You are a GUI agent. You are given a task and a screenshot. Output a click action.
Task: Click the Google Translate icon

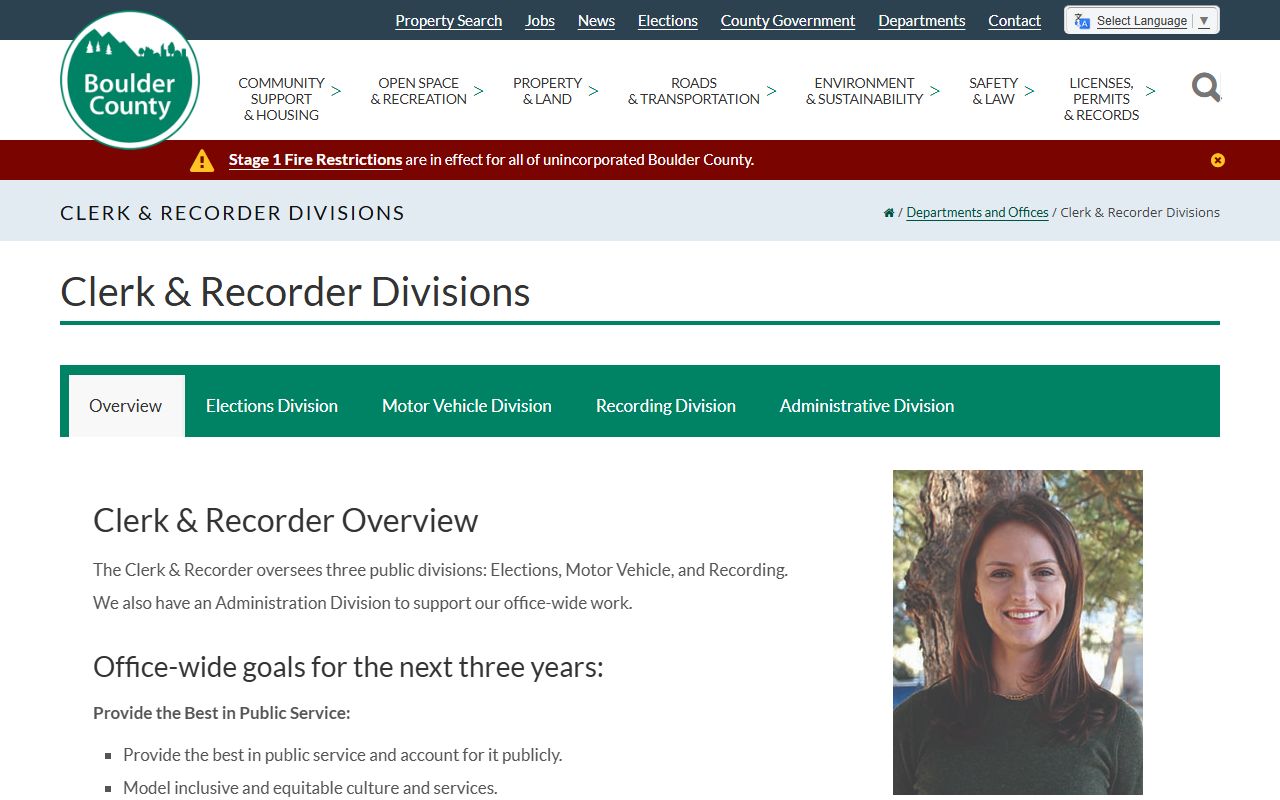[x=1082, y=21]
